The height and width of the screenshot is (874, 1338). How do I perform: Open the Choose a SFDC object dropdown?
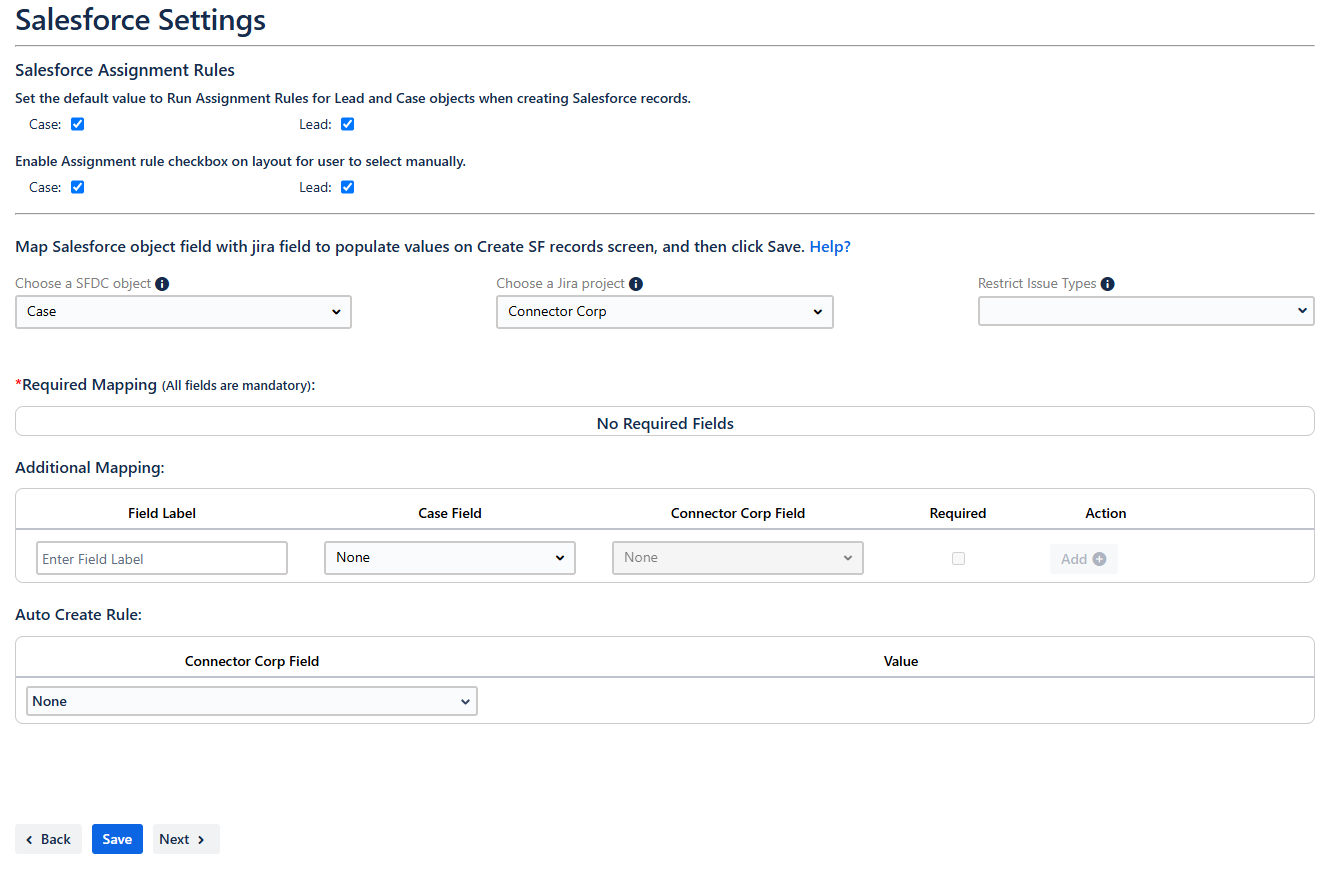183,312
